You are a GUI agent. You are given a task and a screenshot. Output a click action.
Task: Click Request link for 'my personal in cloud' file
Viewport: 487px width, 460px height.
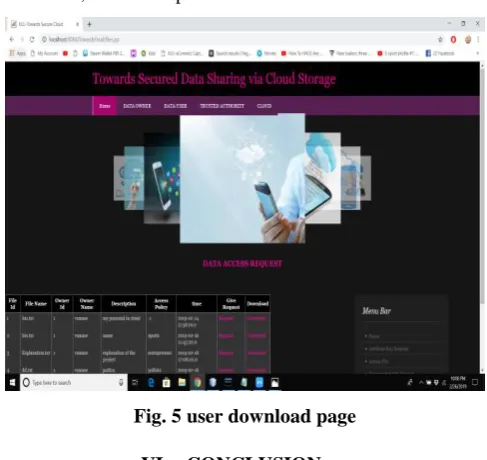(226, 319)
